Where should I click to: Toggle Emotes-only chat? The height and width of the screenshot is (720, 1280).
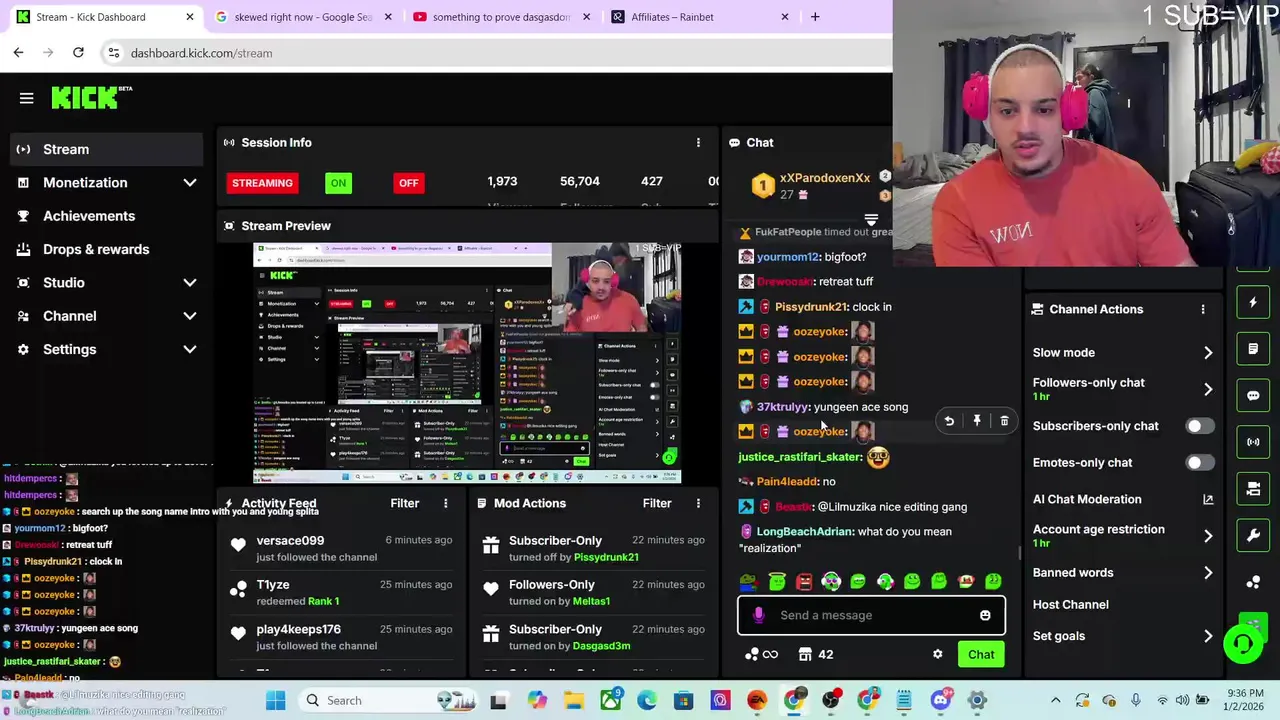tap(1199, 463)
